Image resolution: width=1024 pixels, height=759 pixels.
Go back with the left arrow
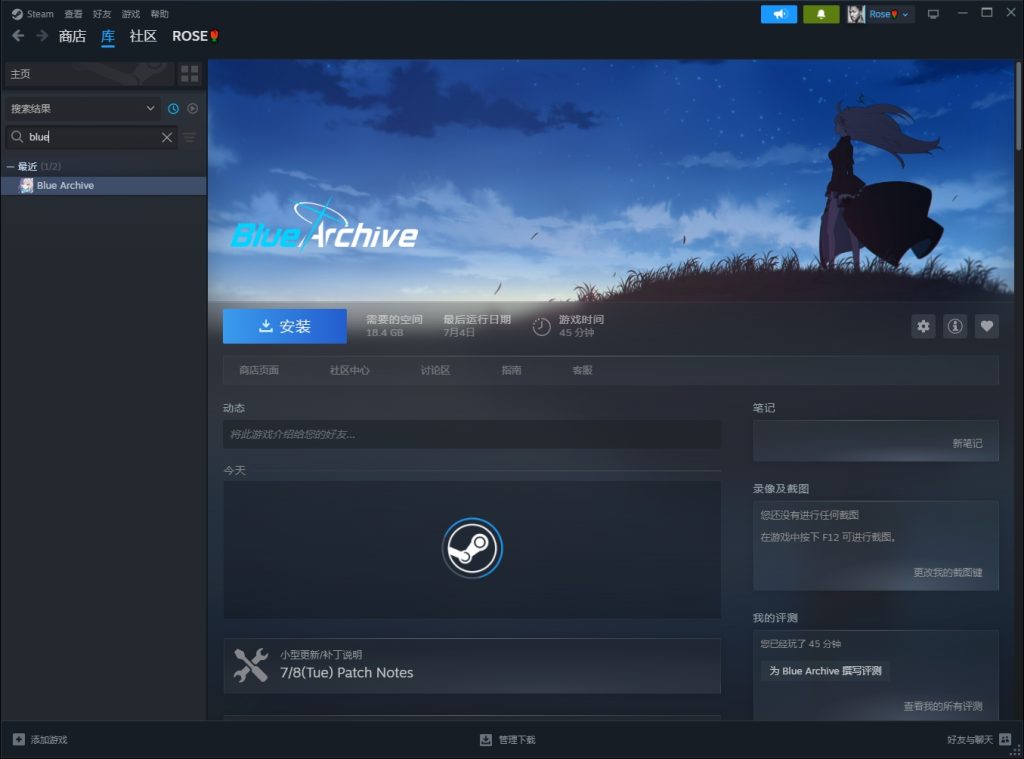18,36
